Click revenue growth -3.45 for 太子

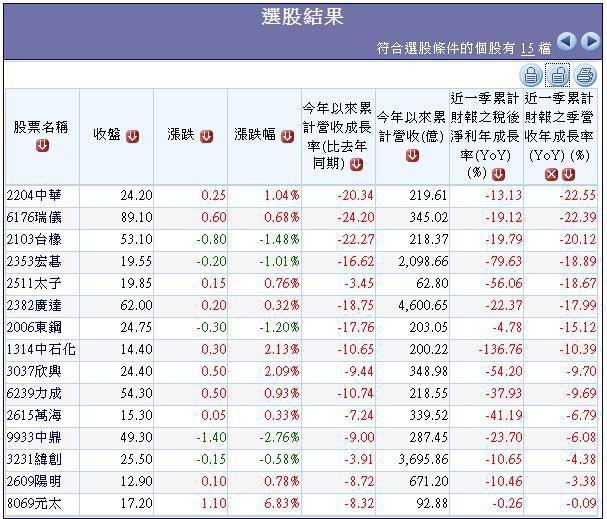tap(359, 283)
